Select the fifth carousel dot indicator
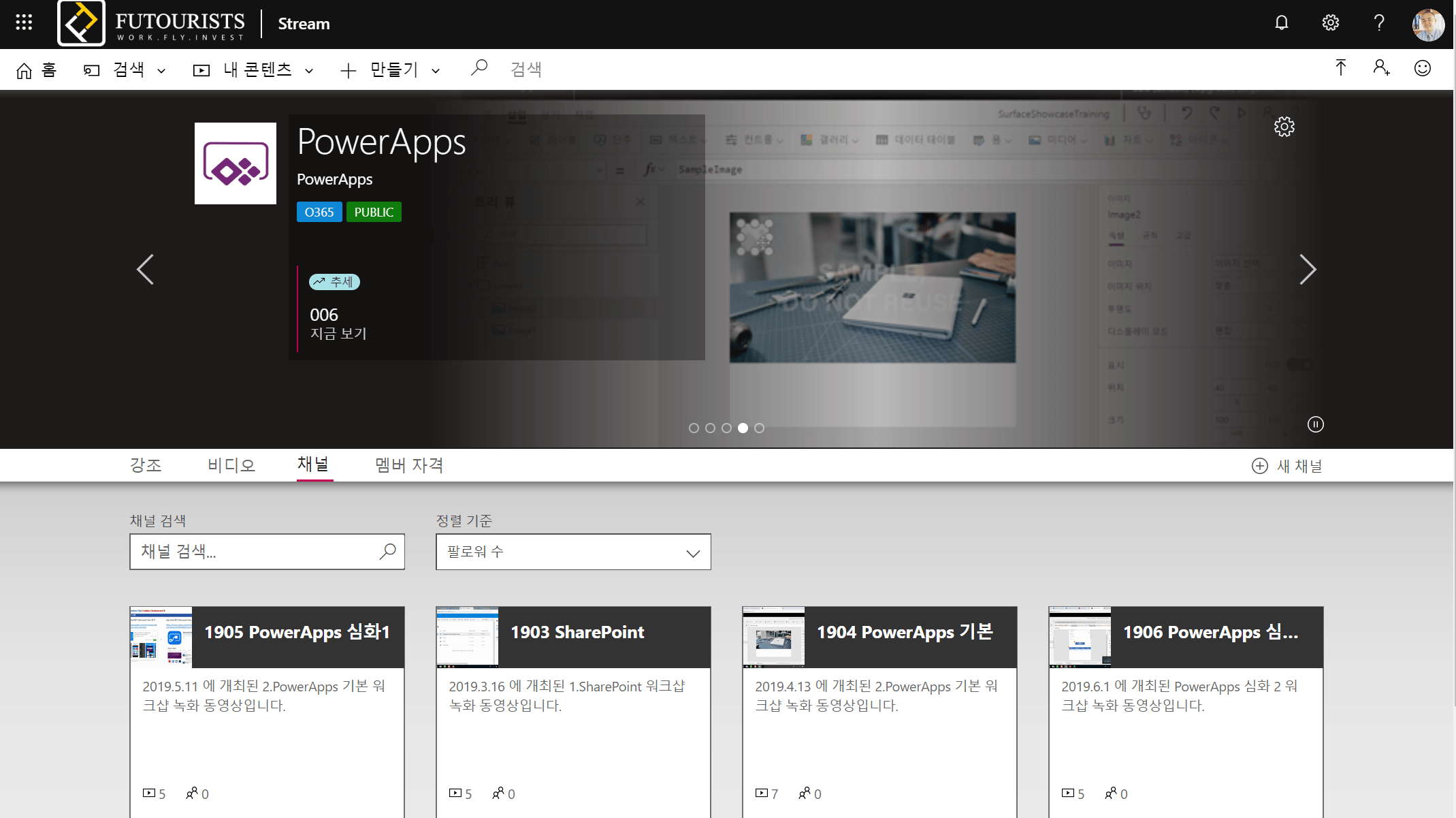1456x818 pixels. pos(759,428)
